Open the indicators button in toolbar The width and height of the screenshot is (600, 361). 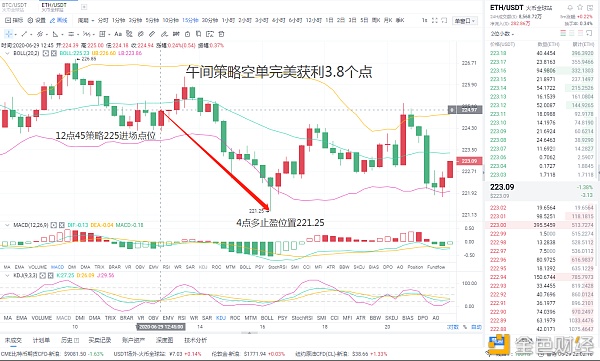[14, 20]
